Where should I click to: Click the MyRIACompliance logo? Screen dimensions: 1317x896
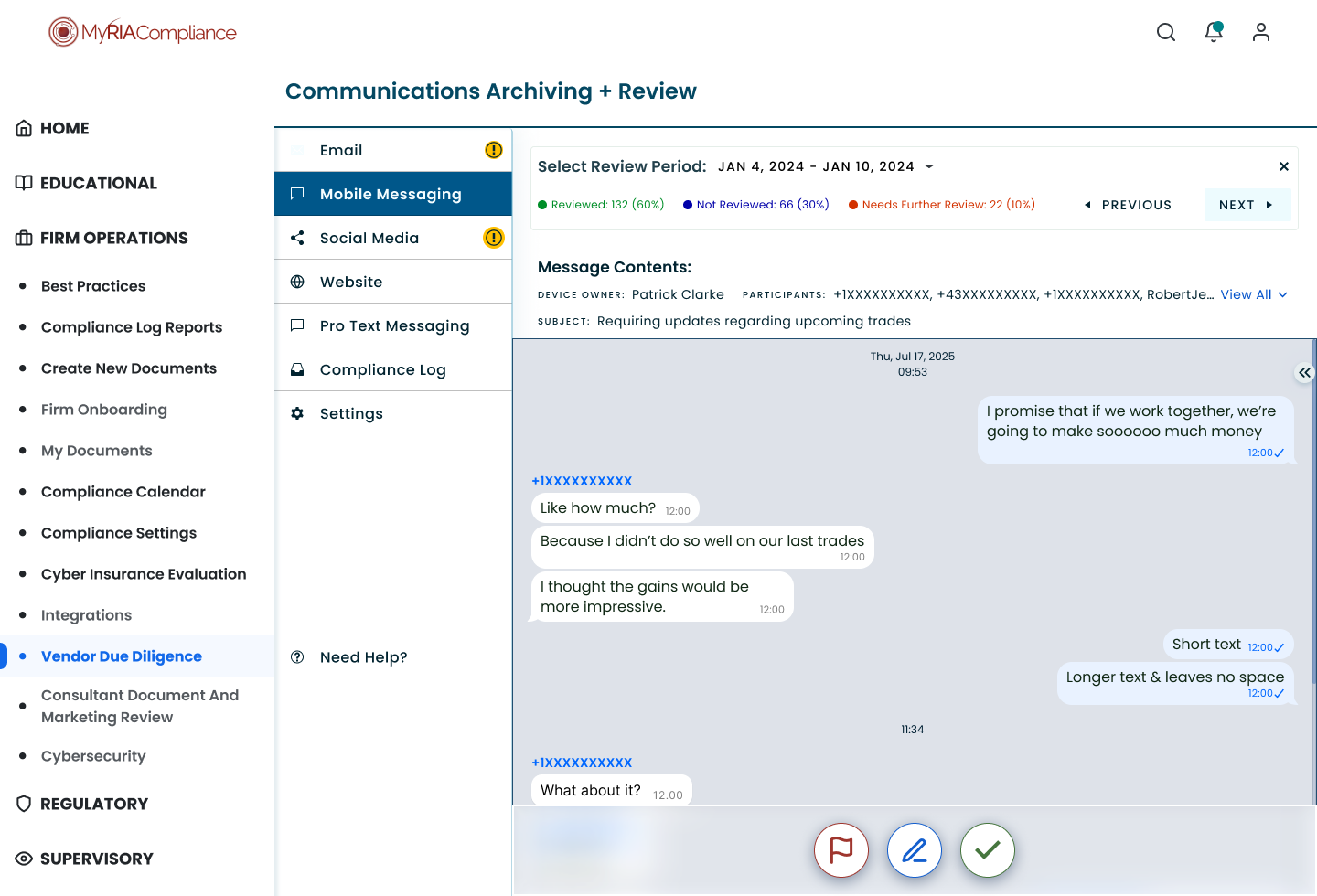(x=143, y=32)
